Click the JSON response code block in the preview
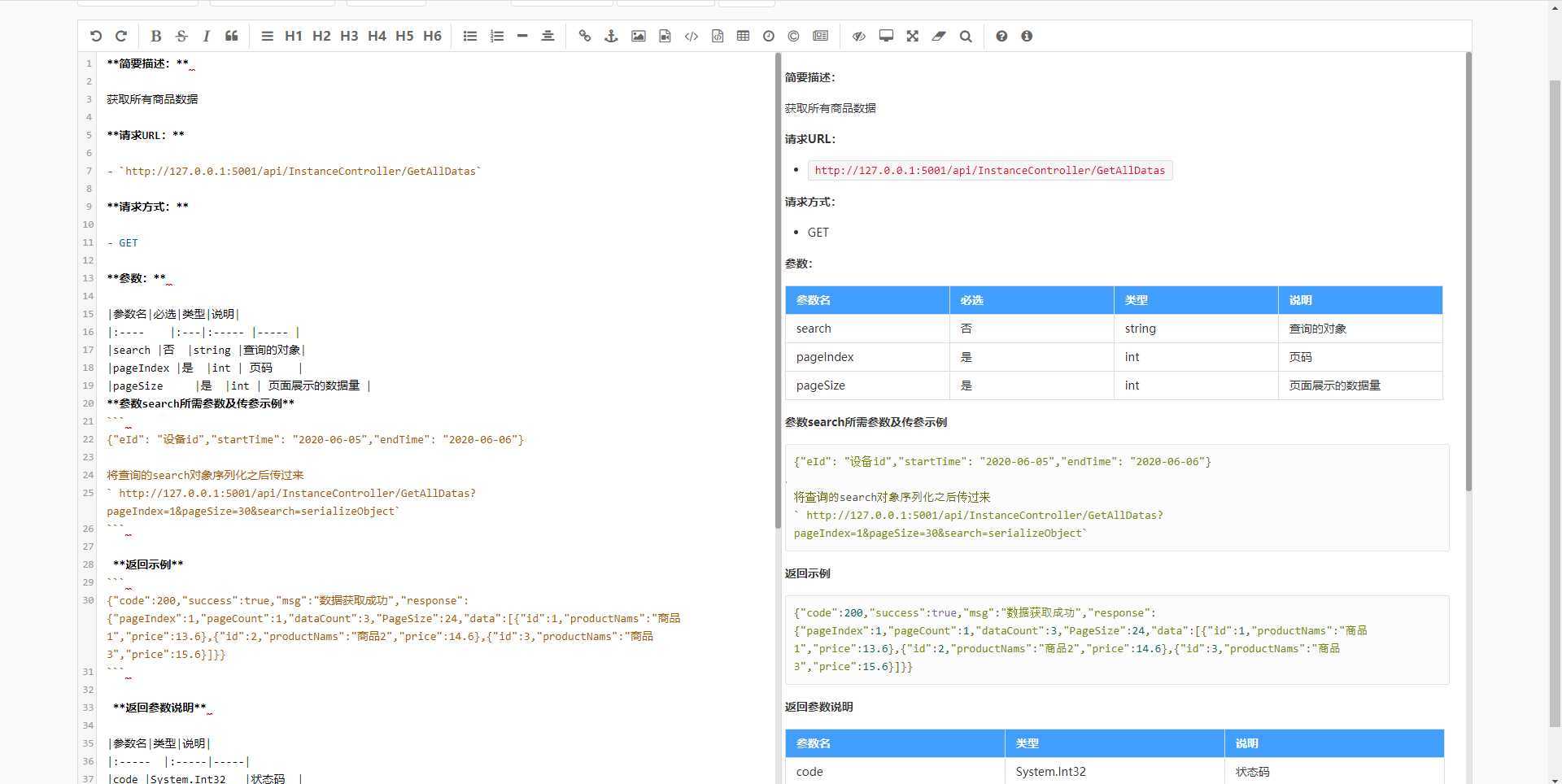 coord(1117,639)
